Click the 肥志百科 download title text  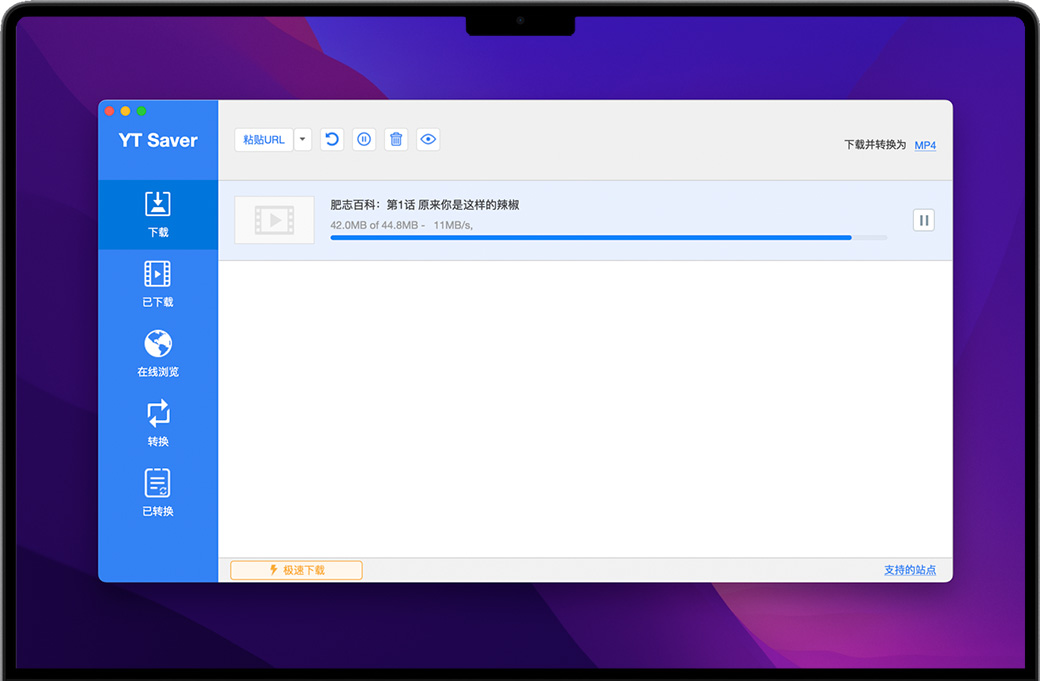[x=424, y=205]
